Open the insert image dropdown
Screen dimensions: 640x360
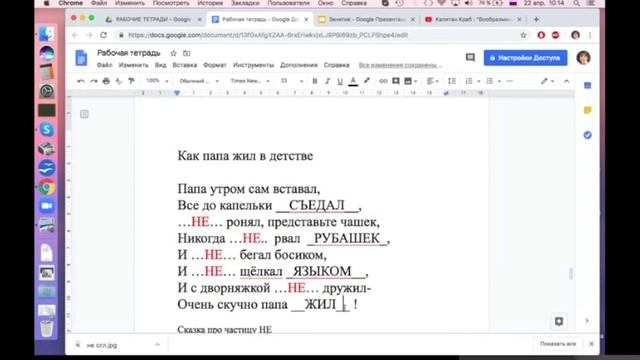pos(410,81)
